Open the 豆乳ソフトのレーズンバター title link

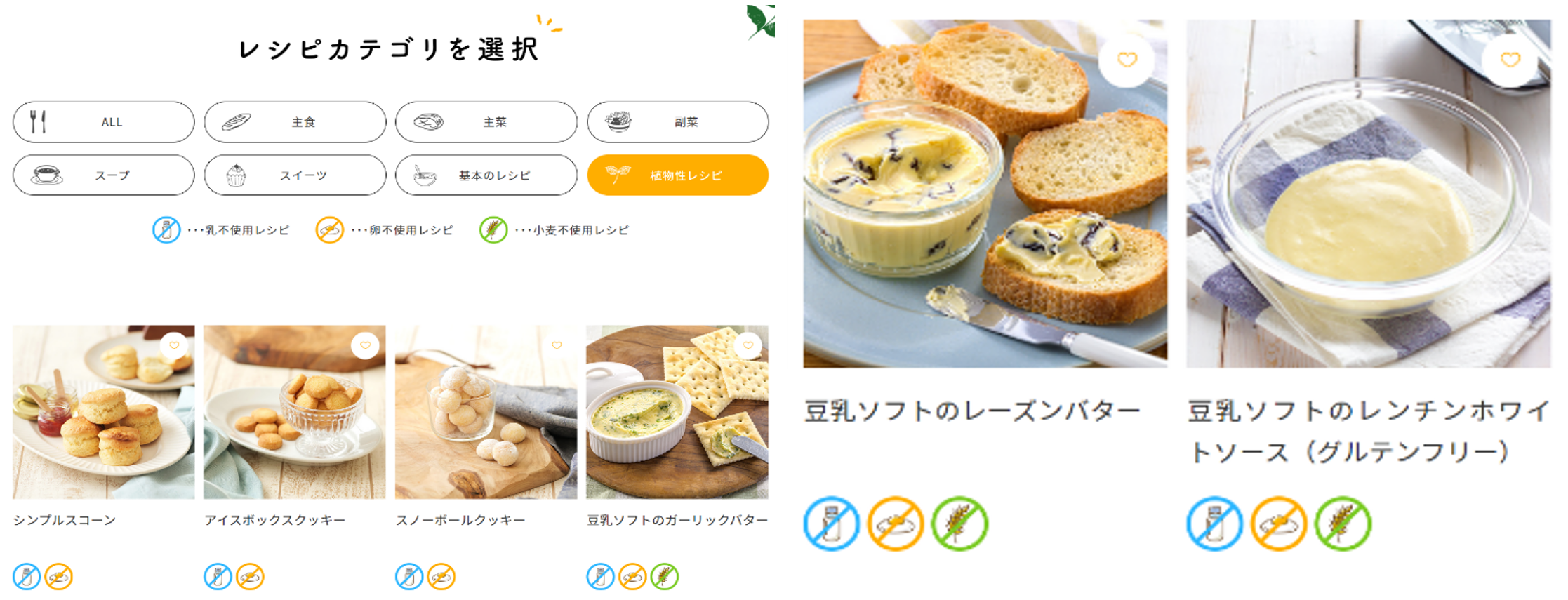click(x=972, y=411)
